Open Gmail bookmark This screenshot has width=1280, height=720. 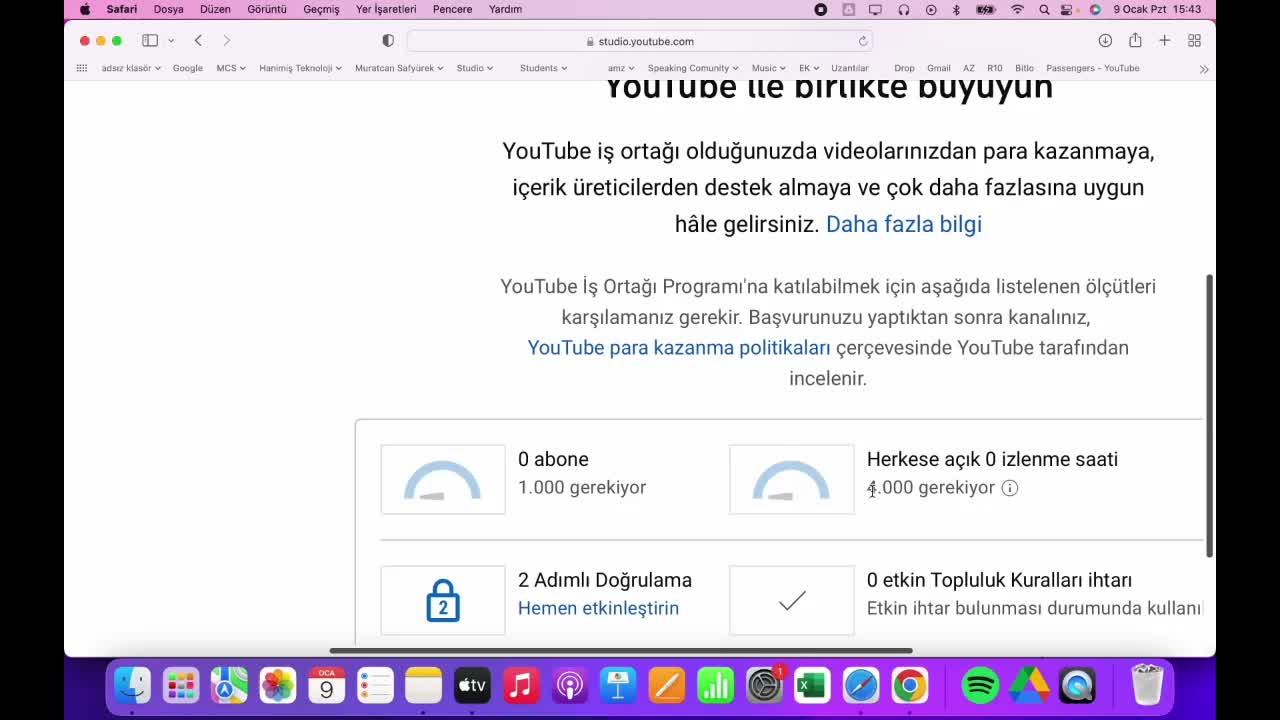tap(939, 68)
